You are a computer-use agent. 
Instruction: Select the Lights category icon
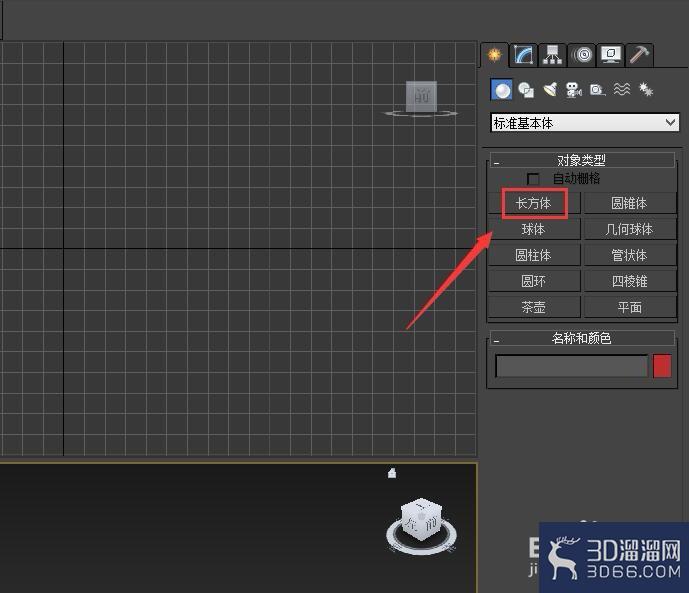[x=550, y=90]
